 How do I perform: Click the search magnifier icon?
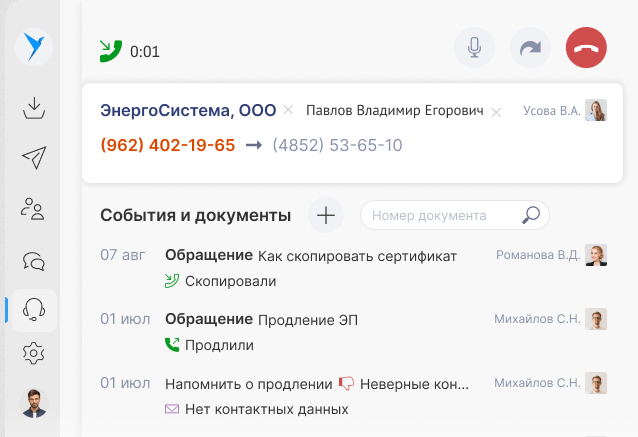click(x=531, y=215)
